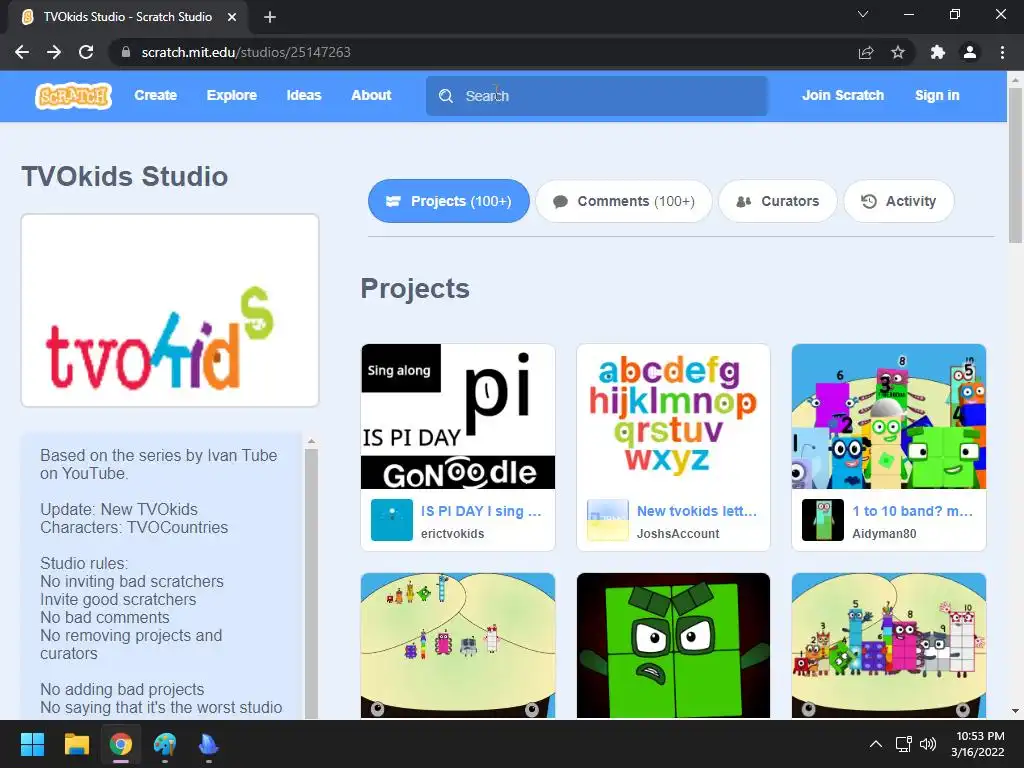Image resolution: width=1024 pixels, height=768 pixels.
Task: Click Aidyman80 avatar icon
Action: point(823,520)
